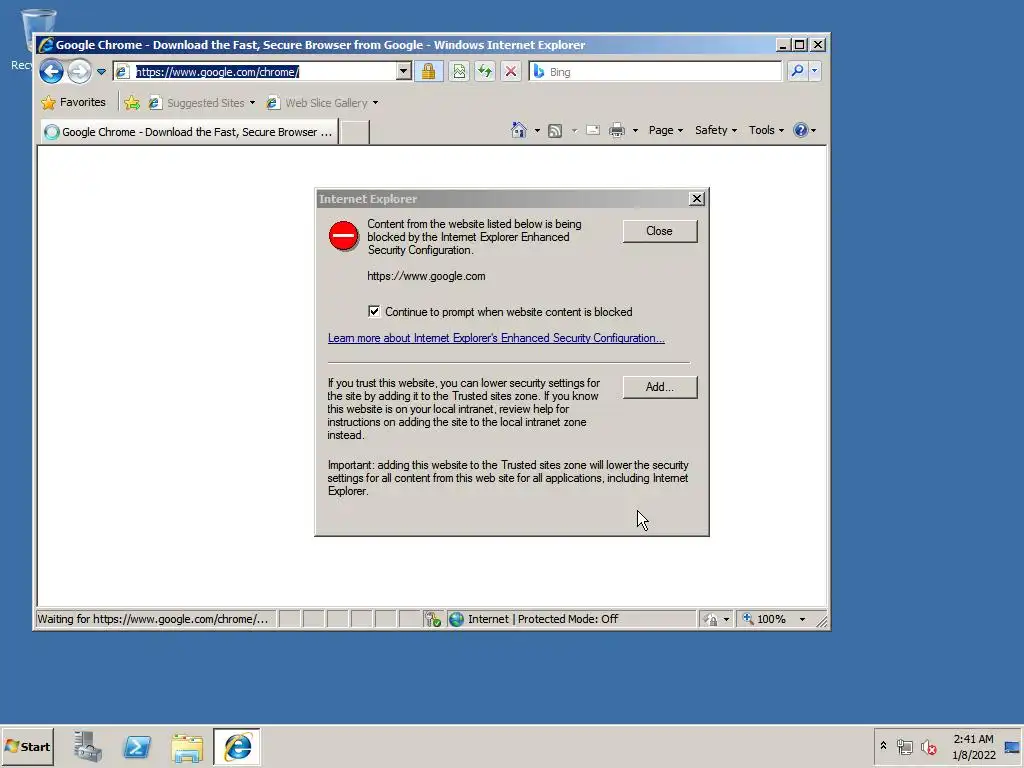This screenshot has height=768, width=1024.
Task: Click the RSS feeds icon
Action: [x=554, y=131]
